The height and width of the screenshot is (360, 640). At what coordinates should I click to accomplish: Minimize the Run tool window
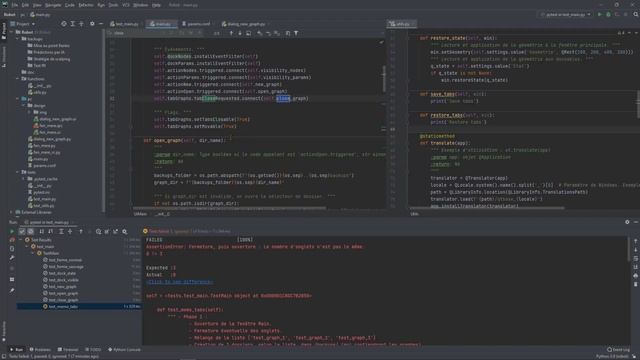(636, 222)
